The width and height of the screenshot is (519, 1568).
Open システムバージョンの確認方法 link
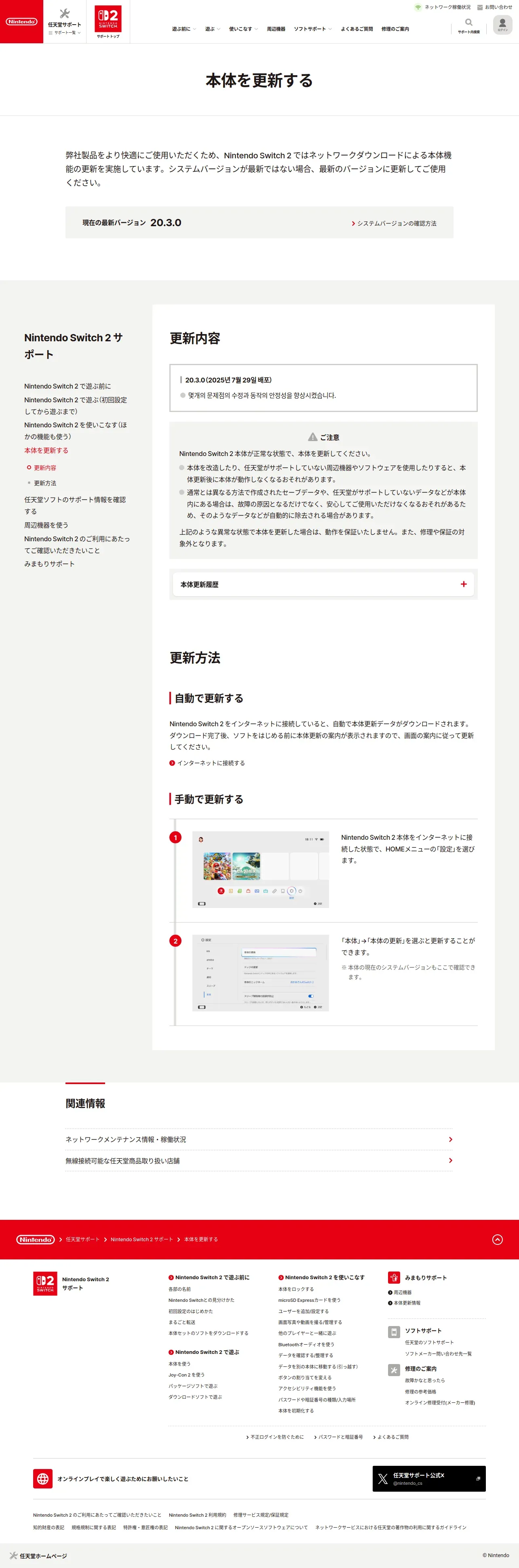[394, 223]
